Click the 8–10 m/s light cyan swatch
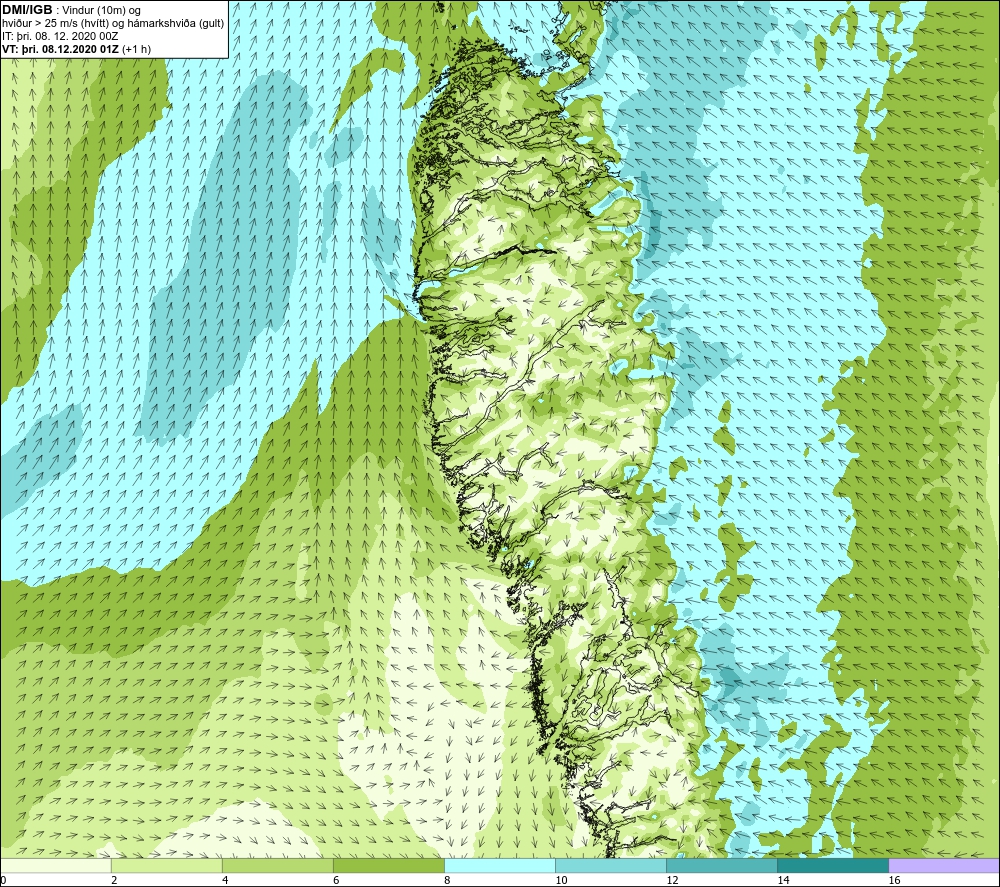 [500, 865]
